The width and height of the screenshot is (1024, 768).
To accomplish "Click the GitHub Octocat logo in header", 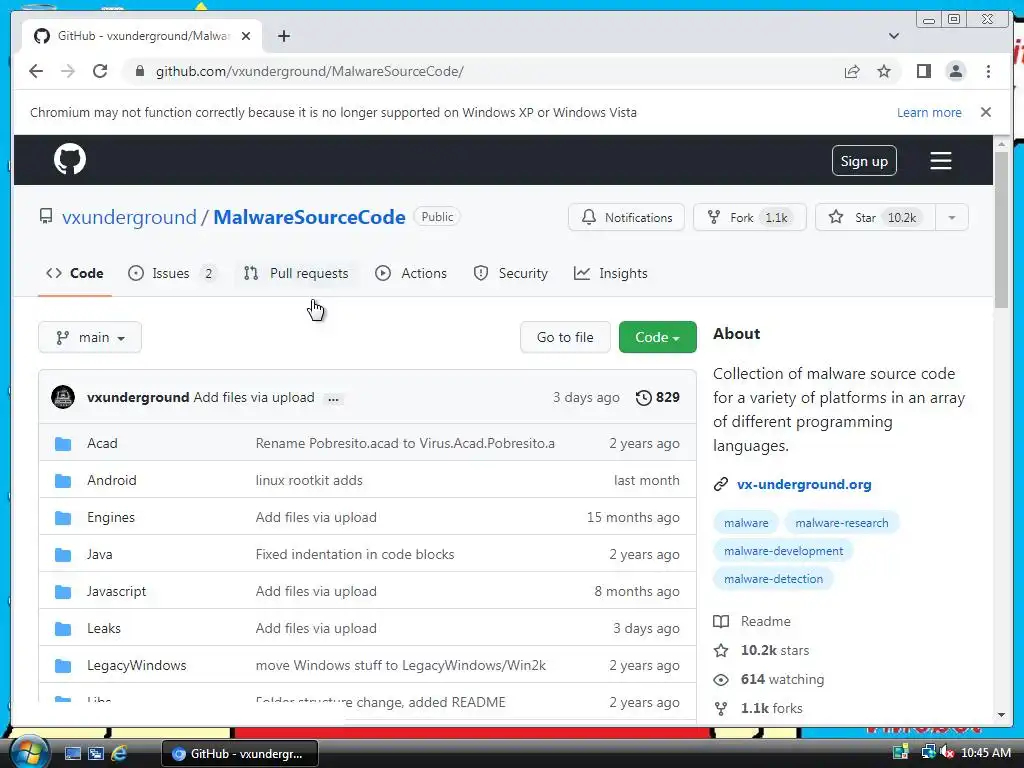I will tap(70, 159).
